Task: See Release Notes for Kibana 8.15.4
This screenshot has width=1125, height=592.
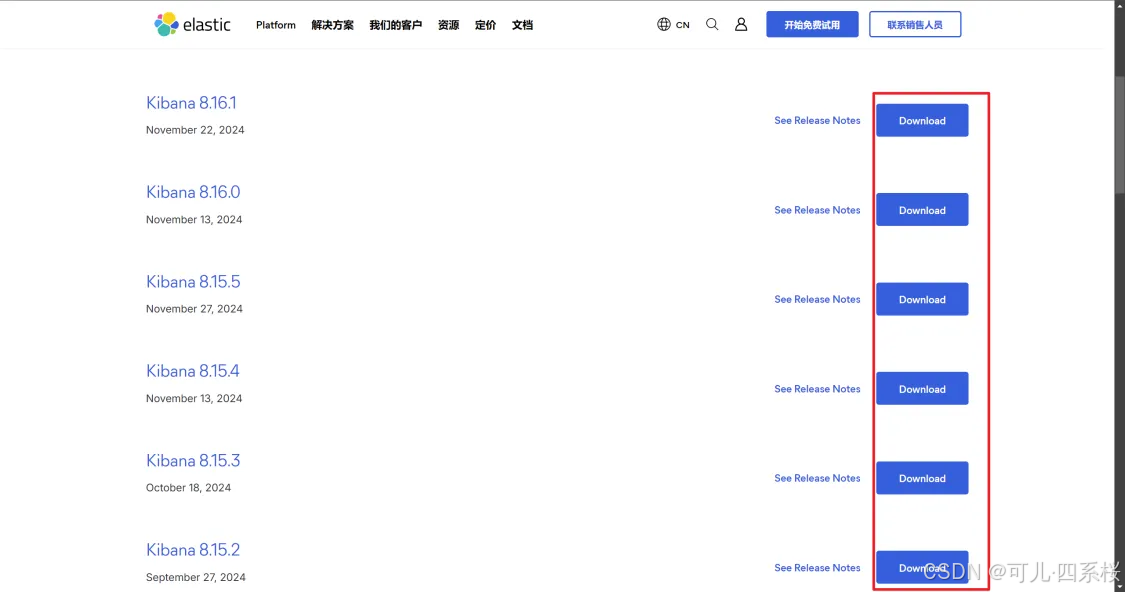Action: coord(817,388)
